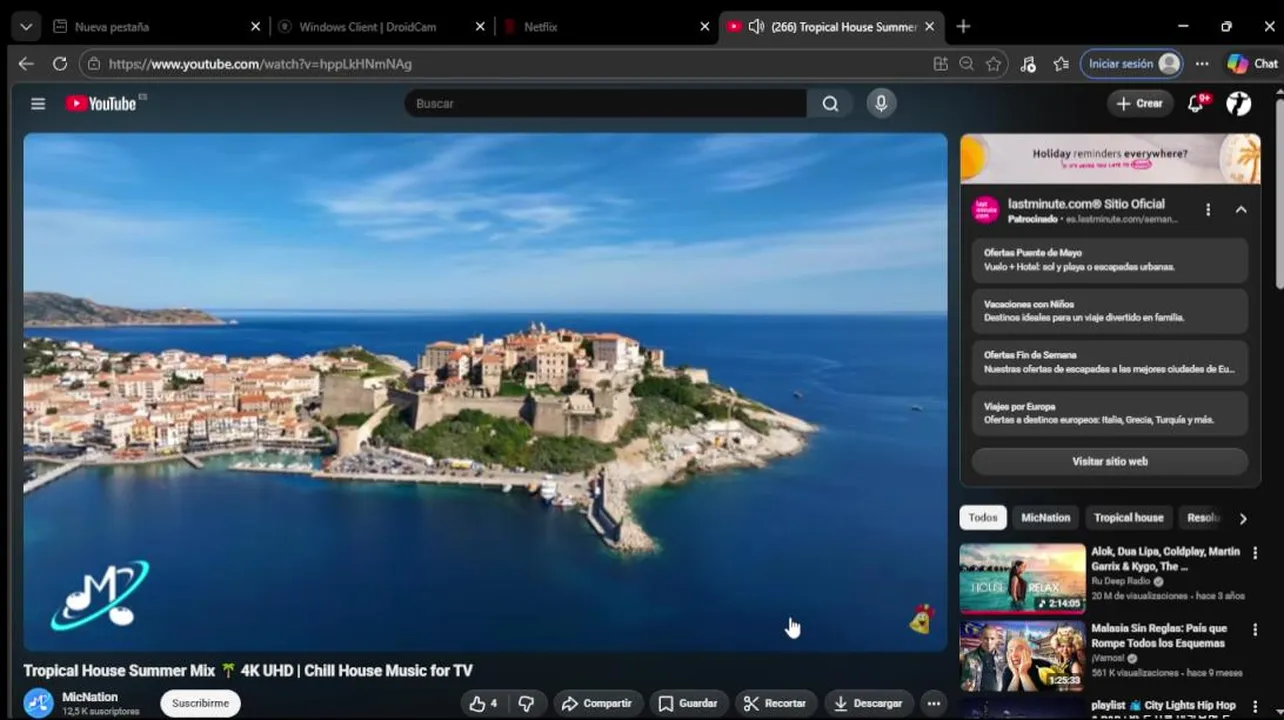Select the MicNation filter chip
Image resolution: width=1284 pixels, height=720 pixels.
pos(1045,517)
